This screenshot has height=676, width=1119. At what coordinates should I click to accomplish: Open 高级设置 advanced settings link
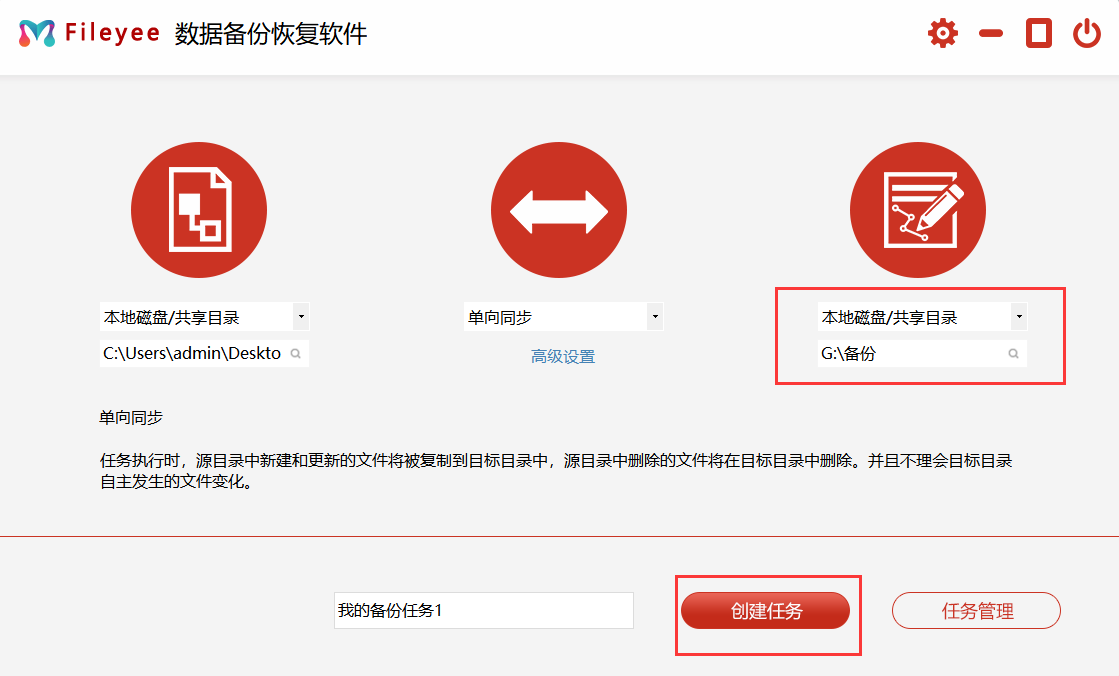563,357
